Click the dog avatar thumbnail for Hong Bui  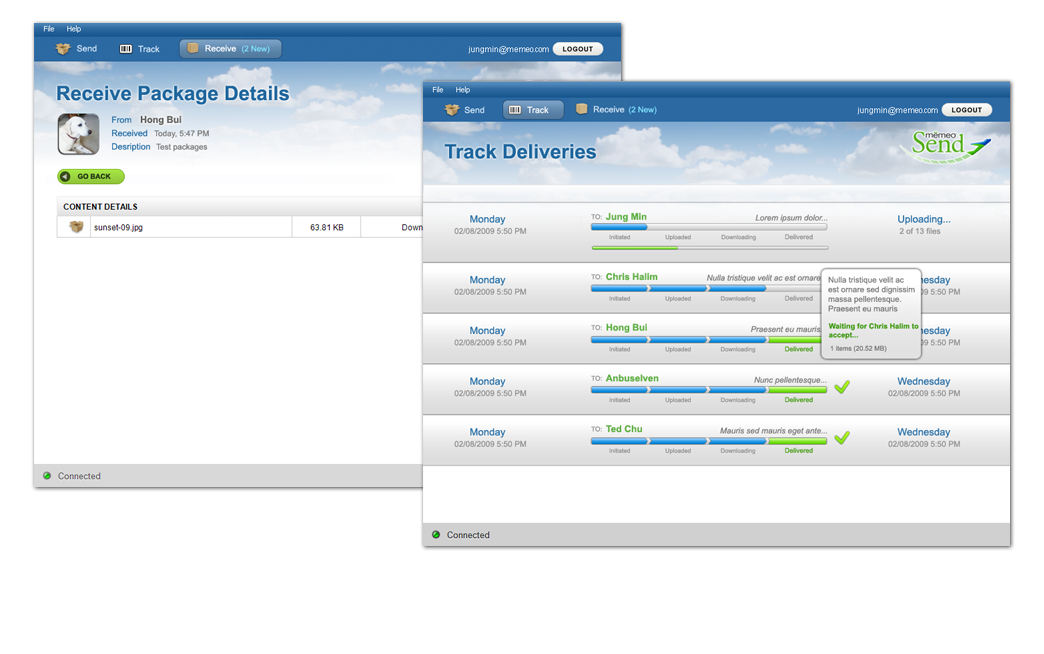pyautogui.click(x=78, y=134)
